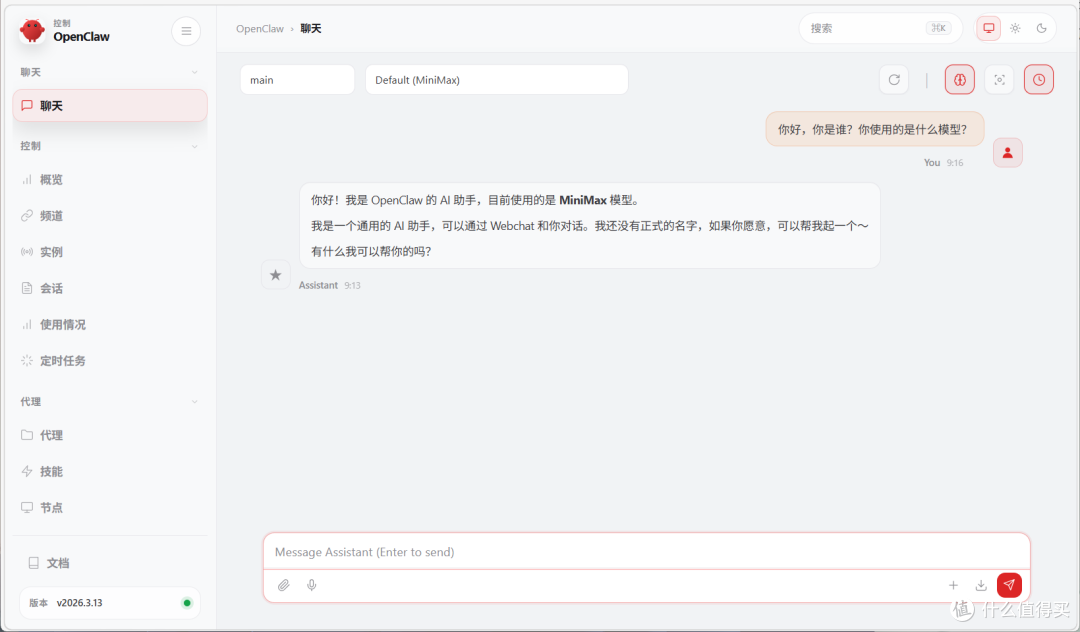
Task: Open 聊天 in sidebar
Action: [110, 105]
